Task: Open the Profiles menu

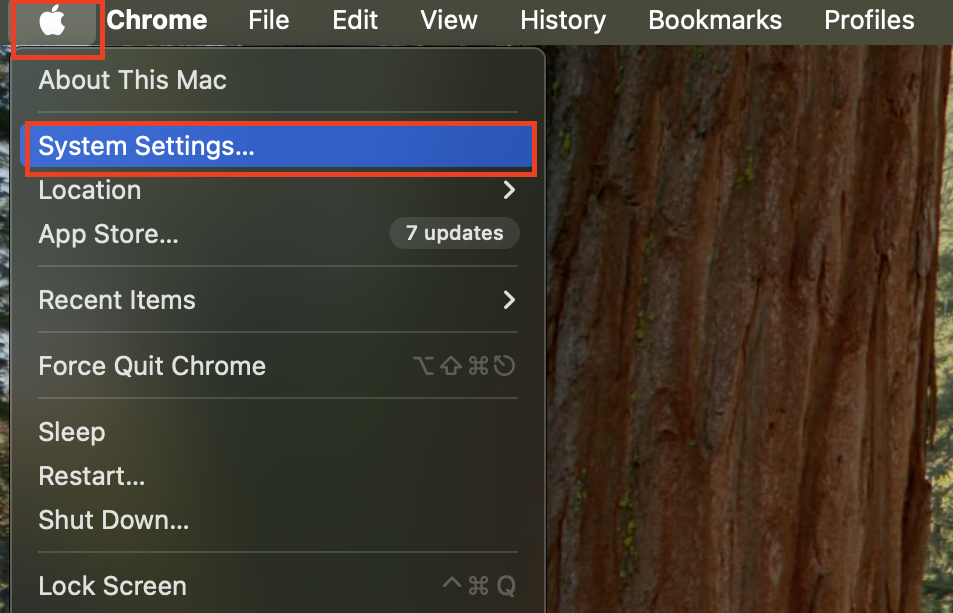Action: pyautogui.click(x=869, y=20)
